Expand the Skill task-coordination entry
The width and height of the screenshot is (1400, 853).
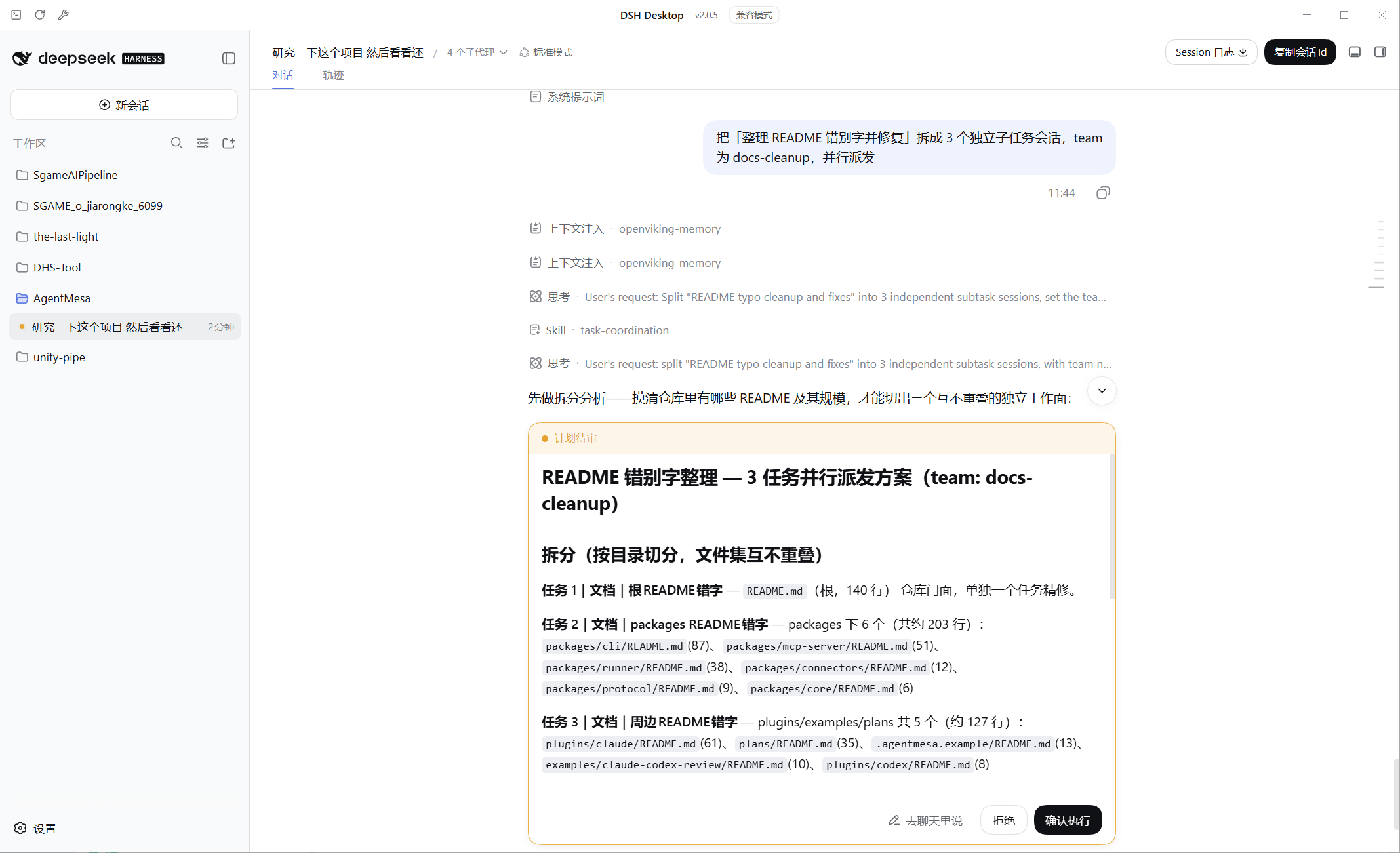coord(599,330)
